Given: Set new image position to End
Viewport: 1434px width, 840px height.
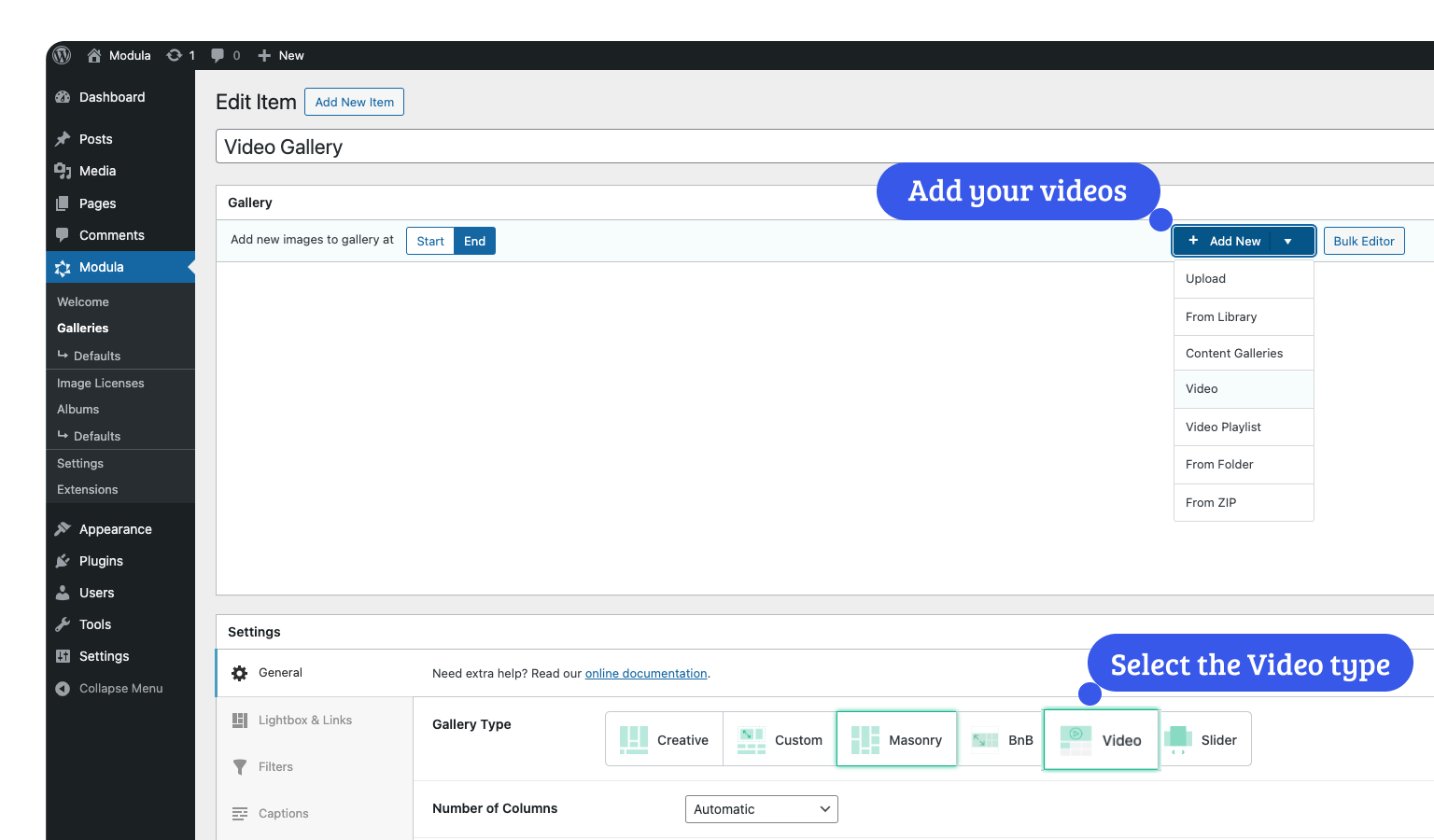Looking at the screenshot, I should point(474,241).
